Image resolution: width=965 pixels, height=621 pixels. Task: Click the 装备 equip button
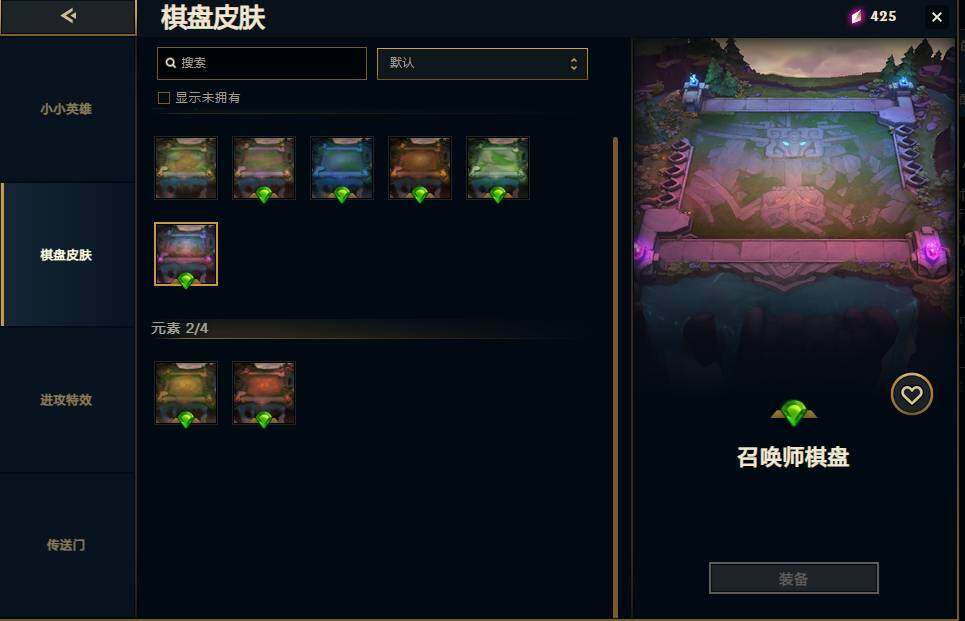793,578
